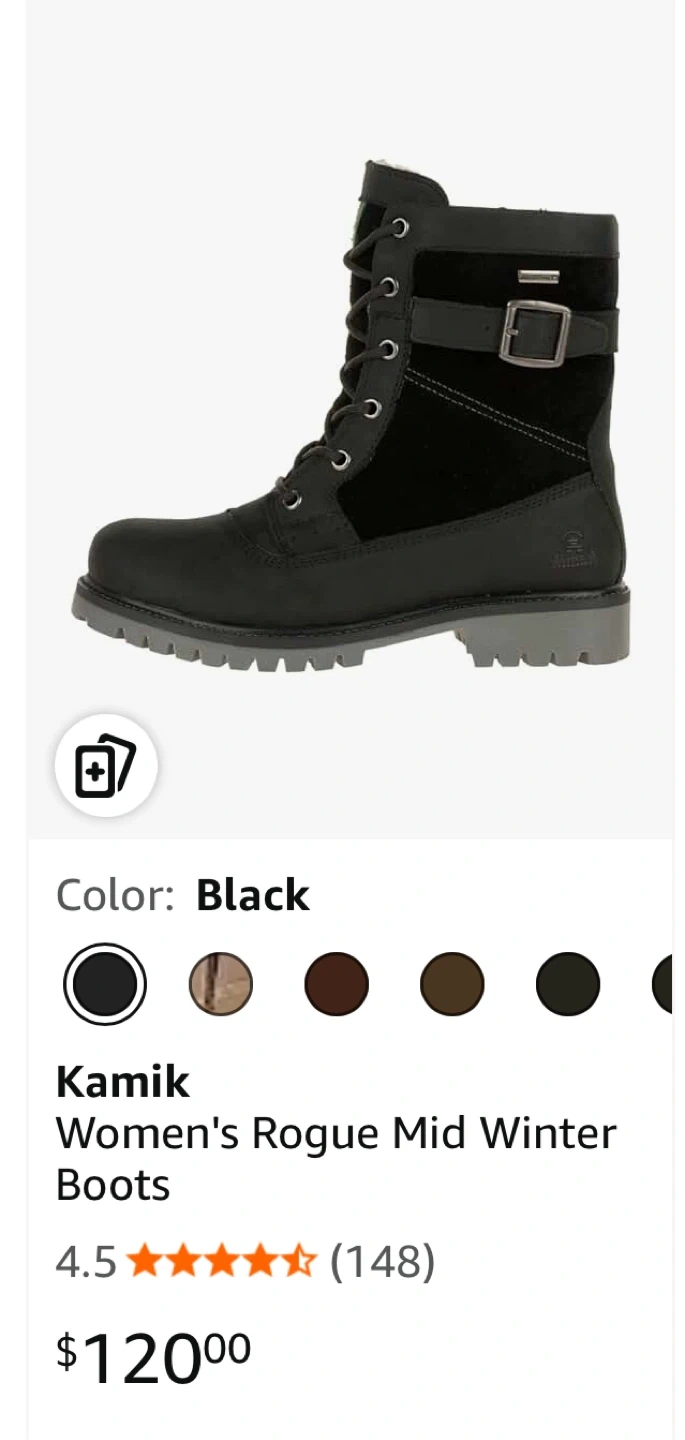Choose the dark olive color swatch

coord(568,984)
